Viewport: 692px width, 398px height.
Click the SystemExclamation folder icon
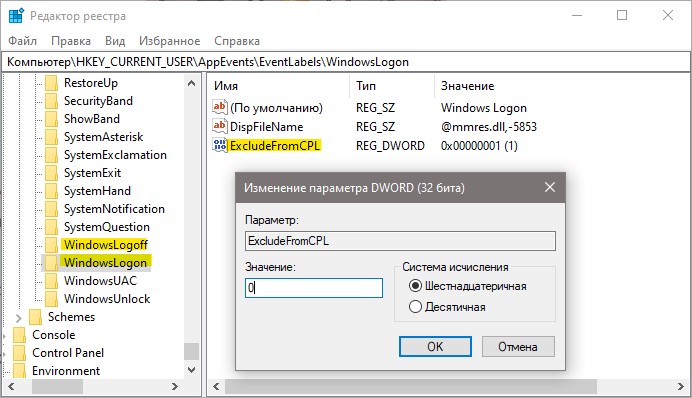(x=51, y=155)
